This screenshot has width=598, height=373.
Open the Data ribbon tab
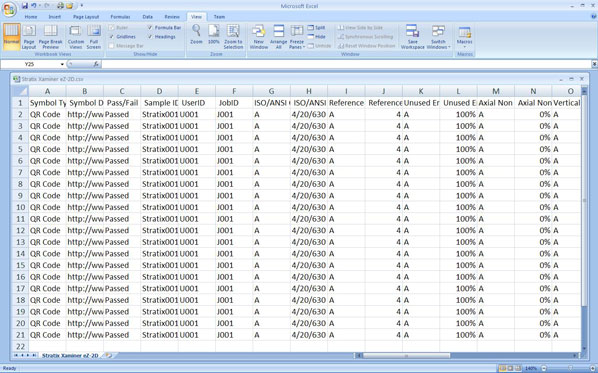click(148, 17)
